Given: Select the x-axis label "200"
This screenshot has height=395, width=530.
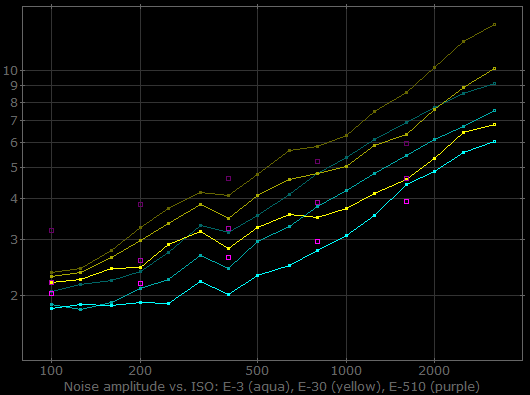Looking at the screenshot, I should pyautogui.click(x=140, y=371).
